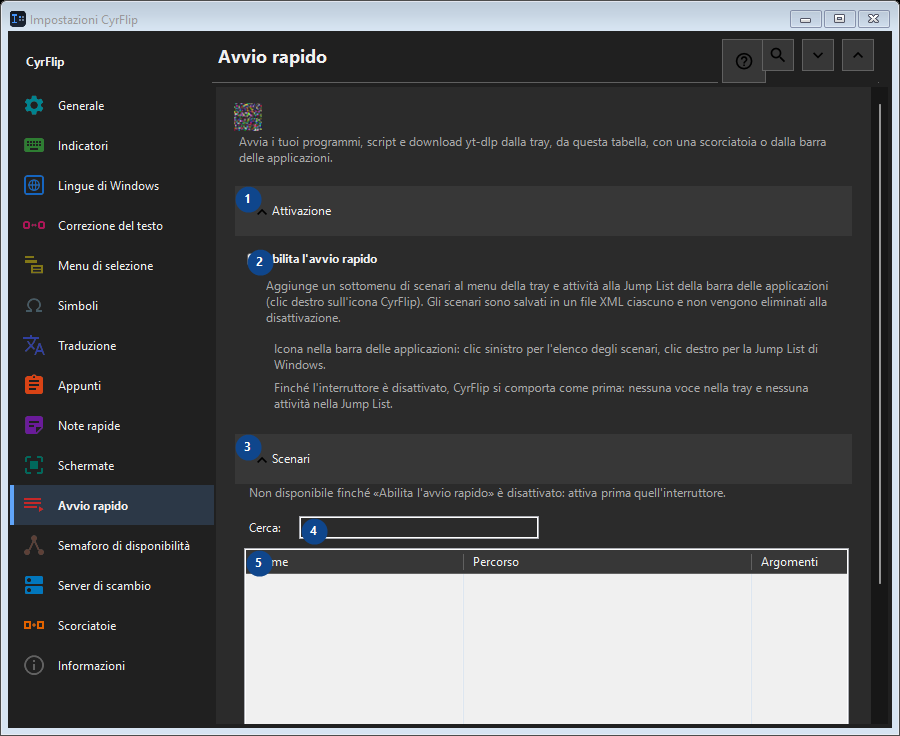Open Correzione del testo icon

(34, 226)
